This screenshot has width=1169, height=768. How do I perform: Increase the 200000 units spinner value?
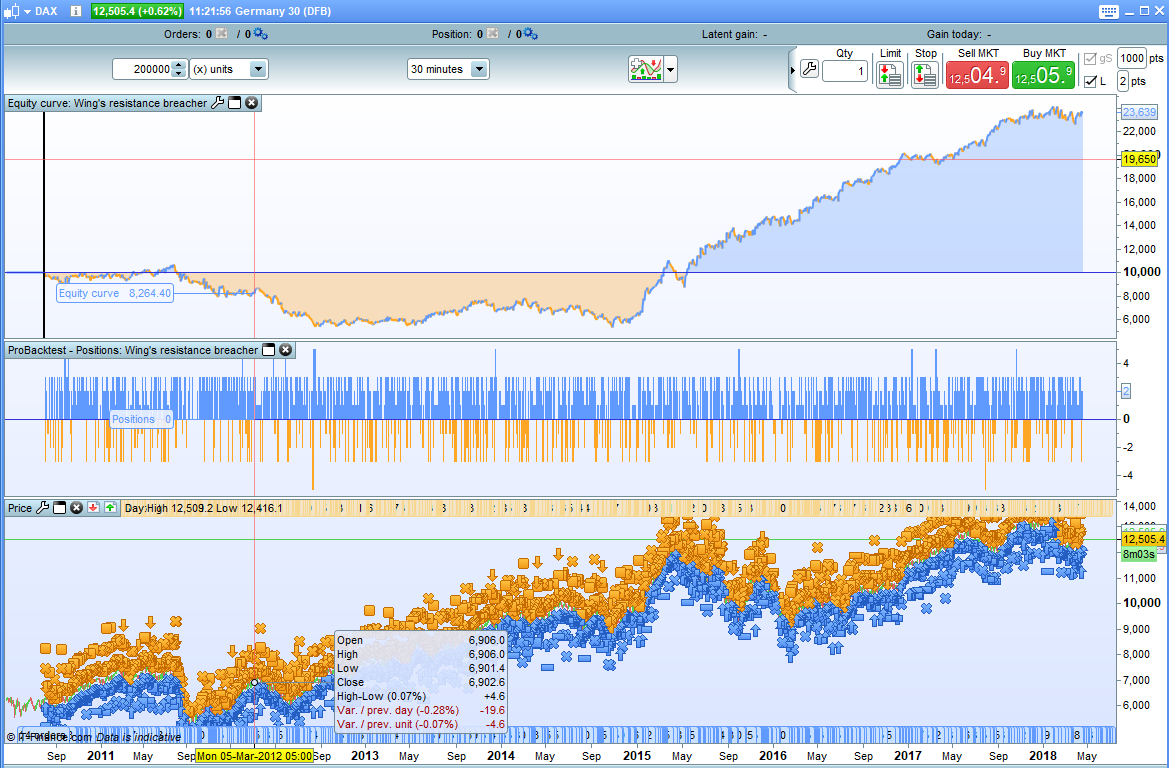tap(179, 65)
